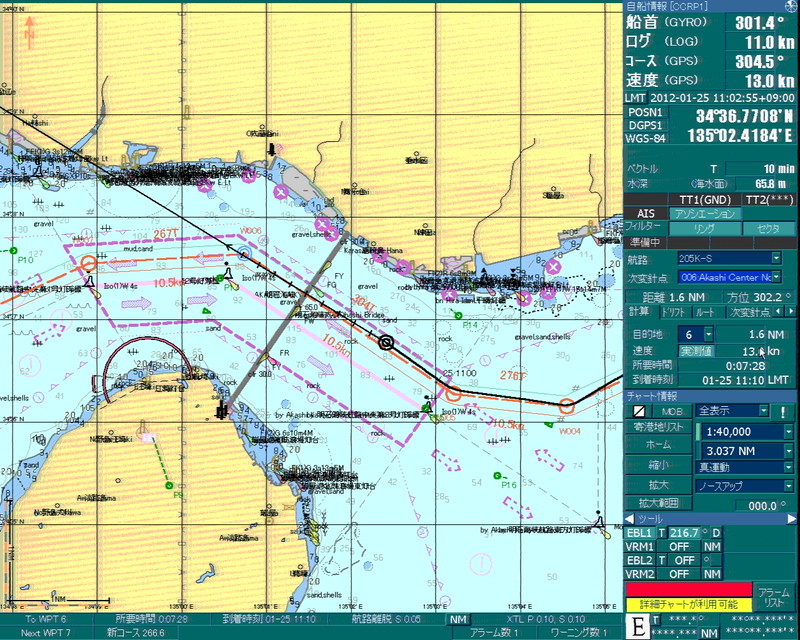This screenshot has width=800, height=640.
Task: Open the ノースアップ orientation dropdown
Action: pyautogui.click(x=788, y=485)
